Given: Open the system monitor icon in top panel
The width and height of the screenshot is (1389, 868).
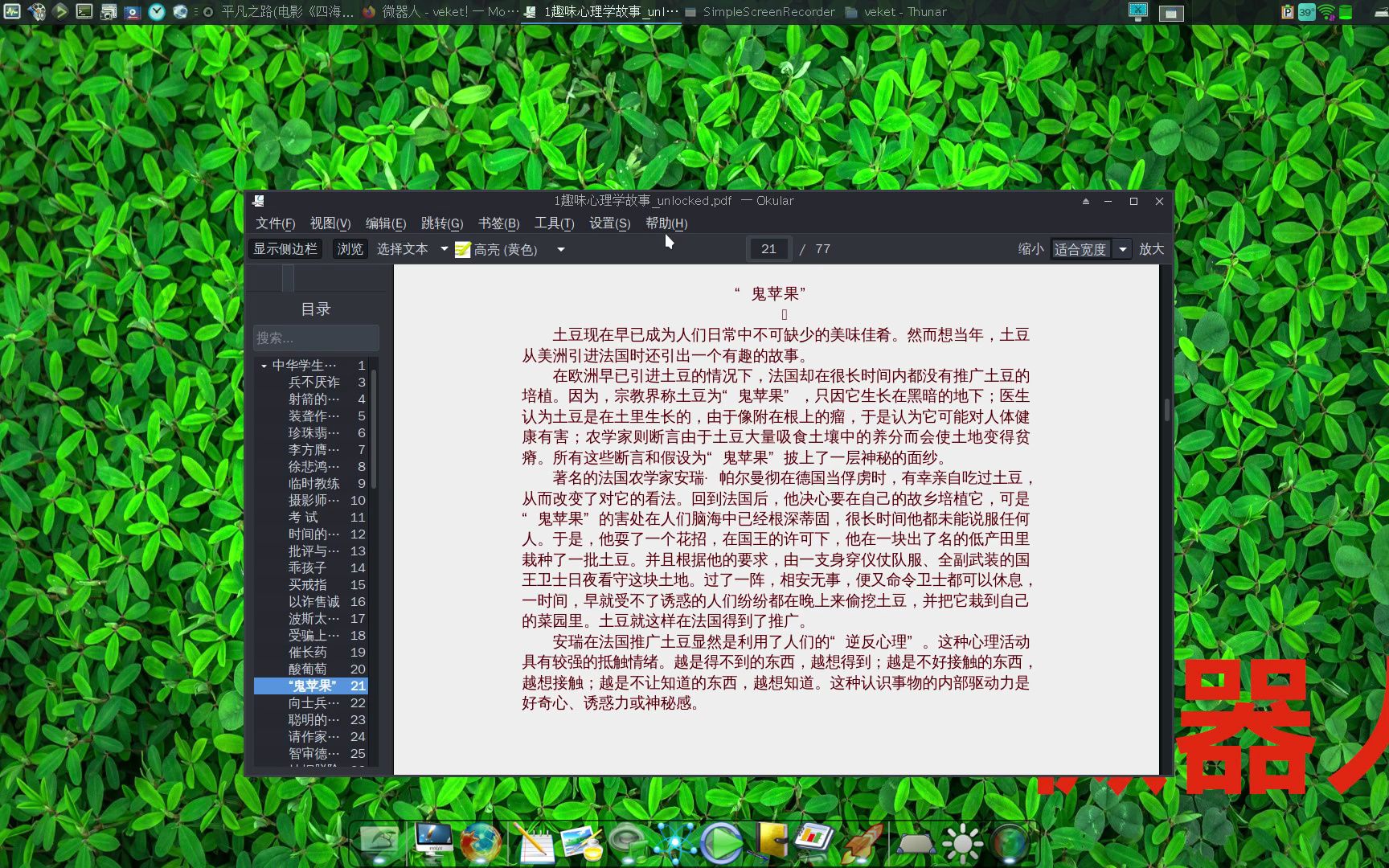Looking at the screenshot, I should click(x=12, y=11).
